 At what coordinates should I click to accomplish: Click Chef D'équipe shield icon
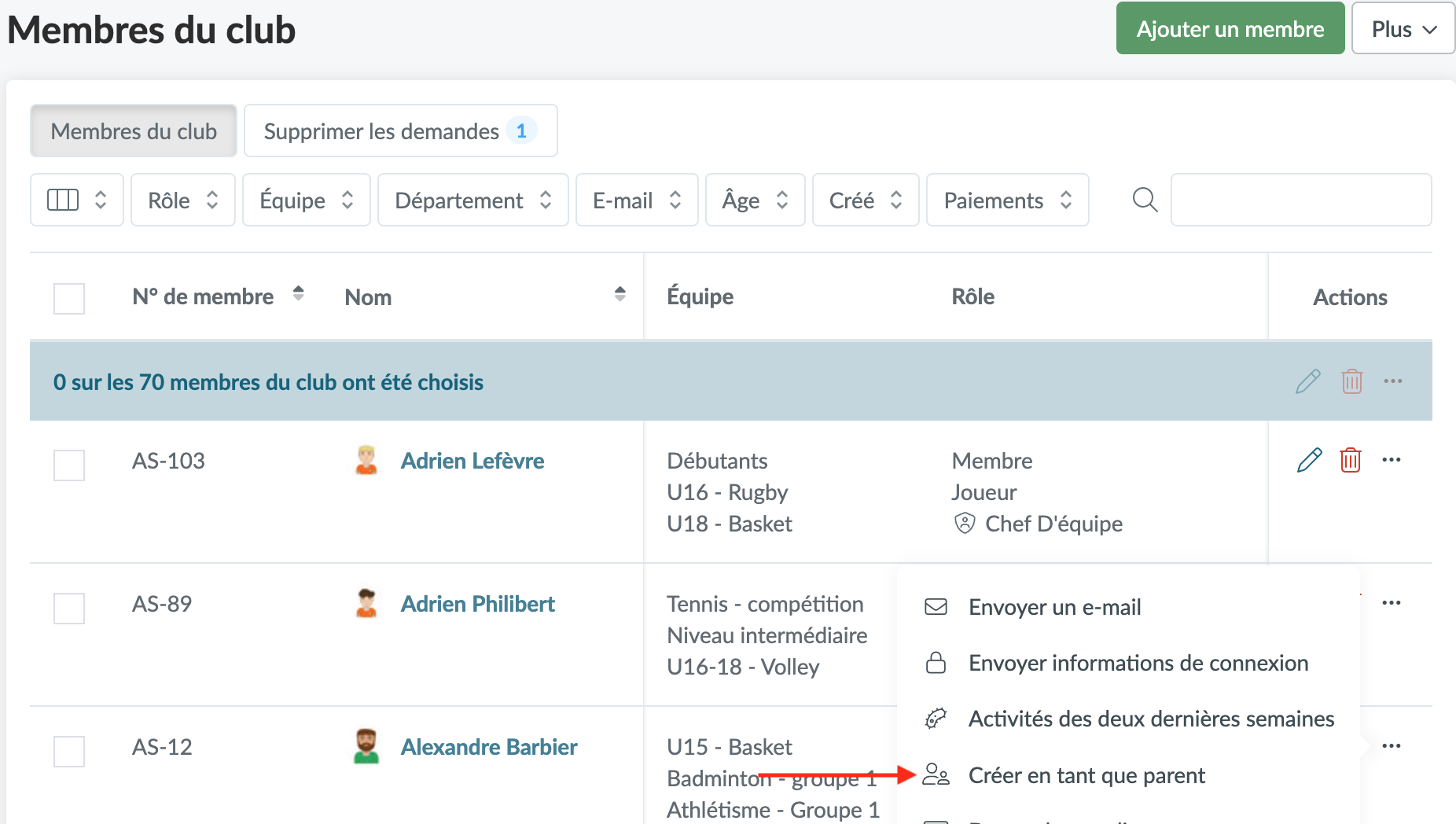pyautogui.click(x=965, y=524)
